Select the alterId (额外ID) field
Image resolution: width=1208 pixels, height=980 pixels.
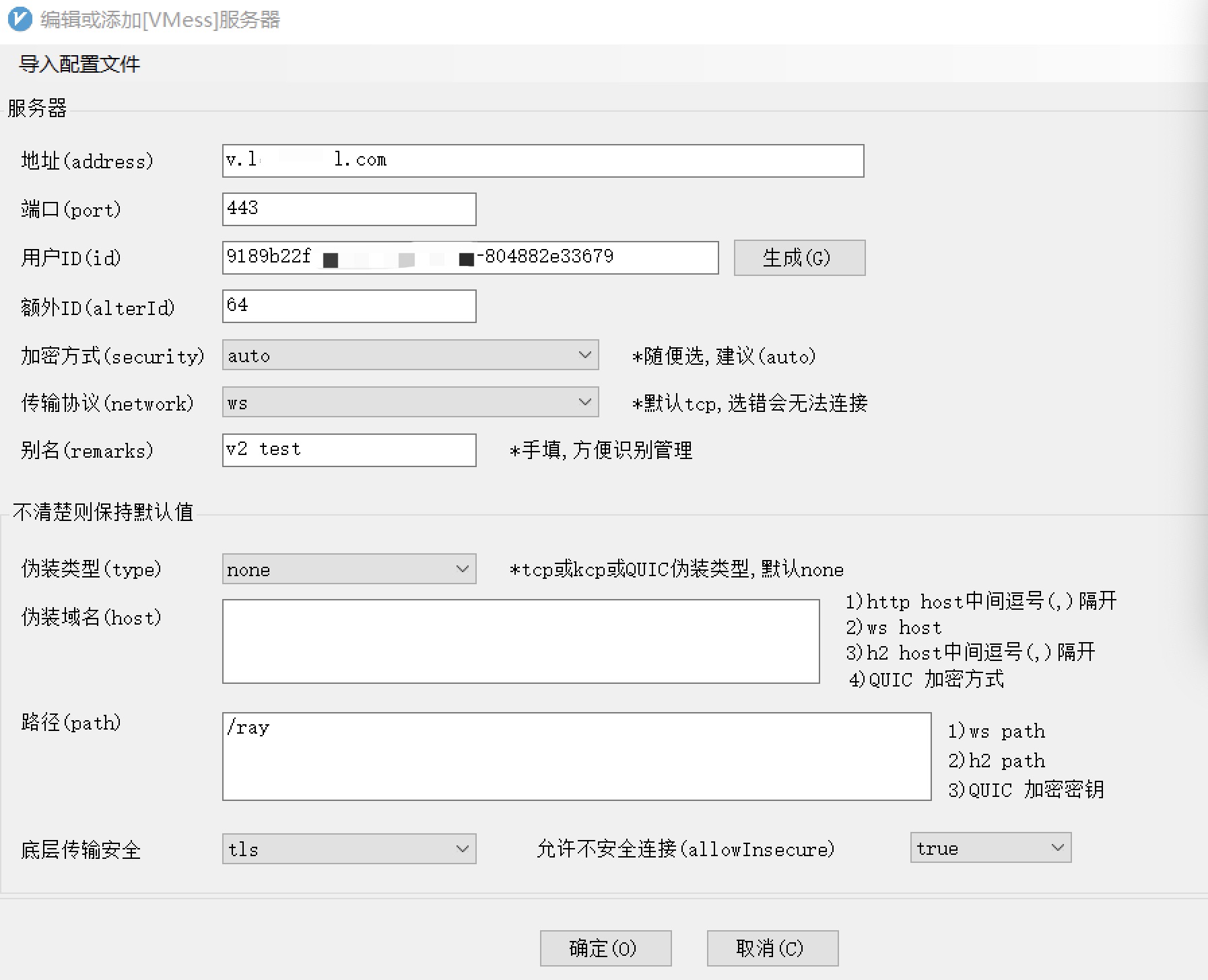pos(349,306)
